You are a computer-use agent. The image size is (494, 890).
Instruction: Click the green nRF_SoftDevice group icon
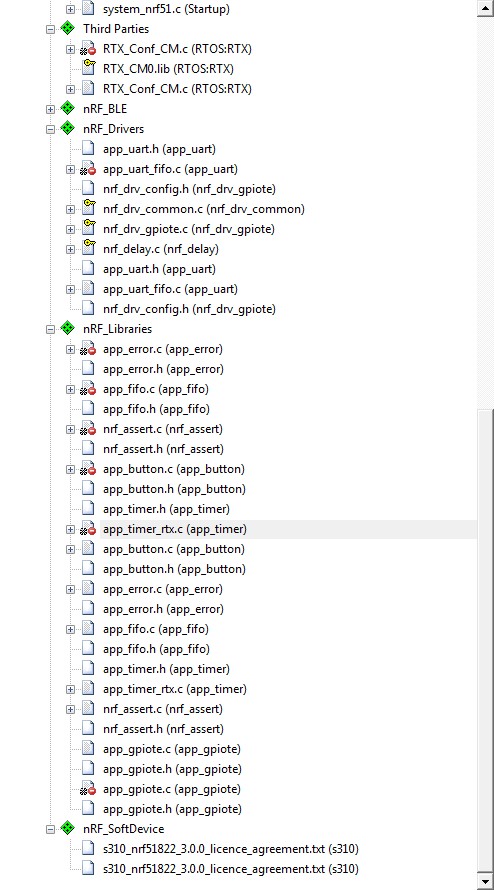pyautogui.click(x=68, y=829)
